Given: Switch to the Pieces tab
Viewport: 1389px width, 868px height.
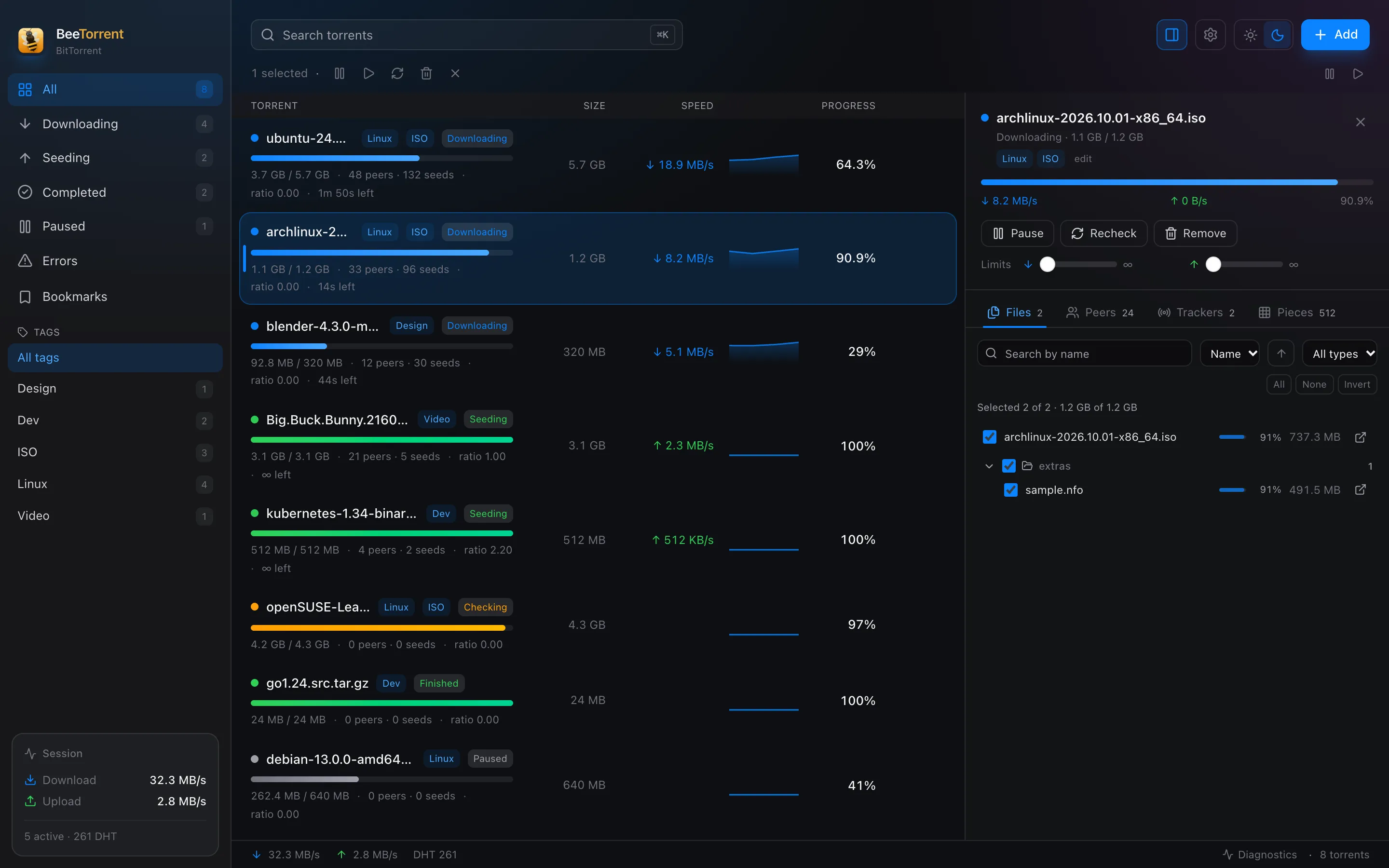Looking at the screenshot, I should tap(1297, 312).
